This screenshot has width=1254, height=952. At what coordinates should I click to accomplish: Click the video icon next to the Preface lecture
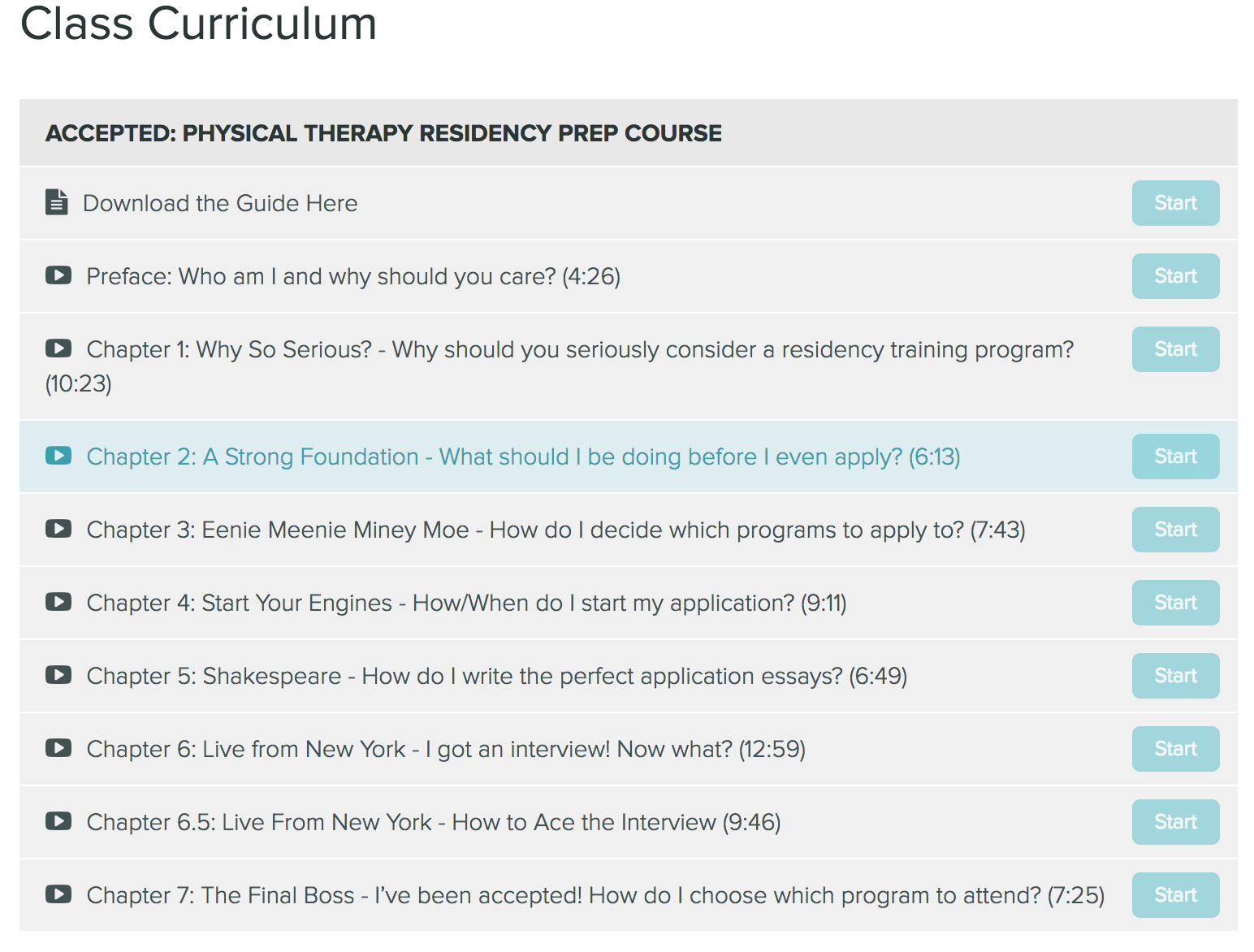coord(58,275)
